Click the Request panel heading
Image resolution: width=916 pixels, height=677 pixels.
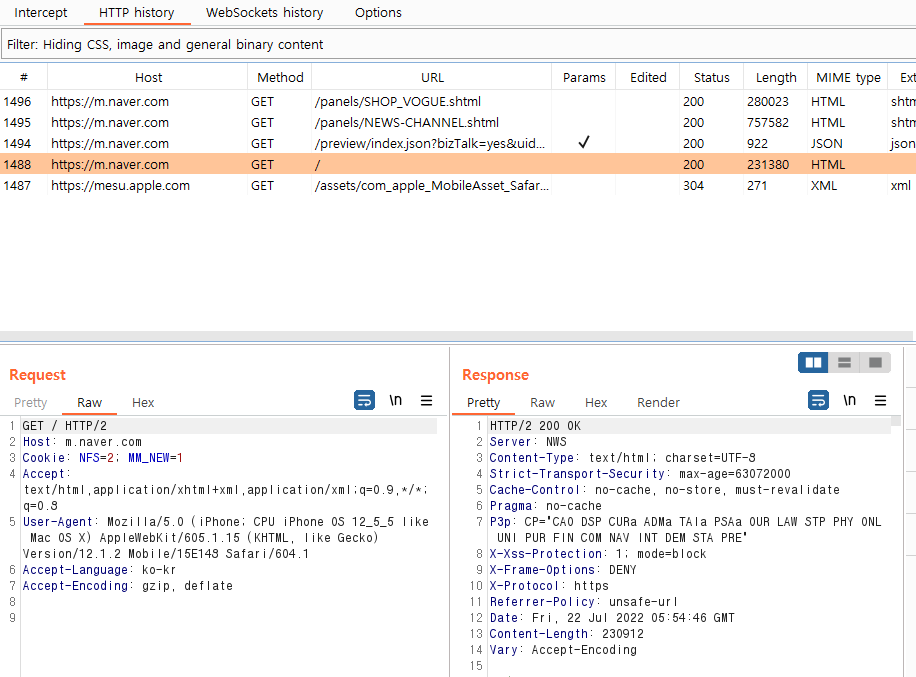(x=37, y=375)
